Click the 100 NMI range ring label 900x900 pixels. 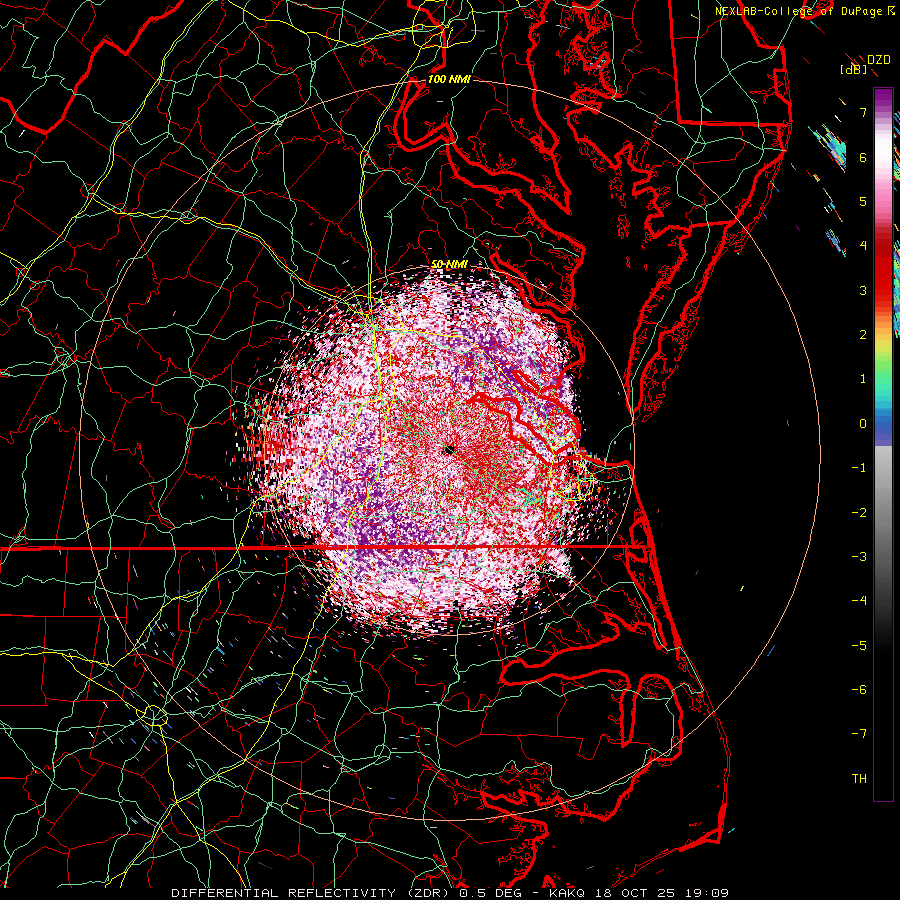click(449, 79)
